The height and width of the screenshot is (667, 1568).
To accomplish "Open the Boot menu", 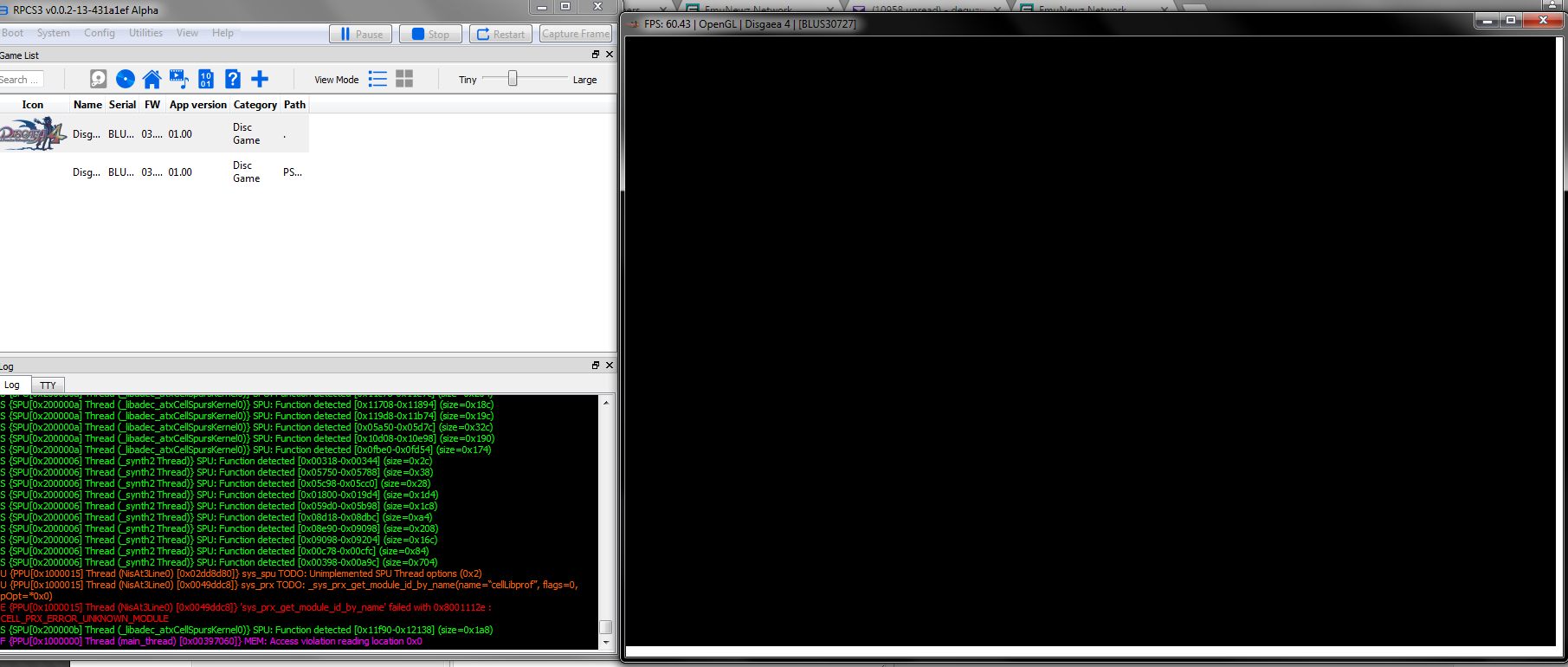I will 13,33.
